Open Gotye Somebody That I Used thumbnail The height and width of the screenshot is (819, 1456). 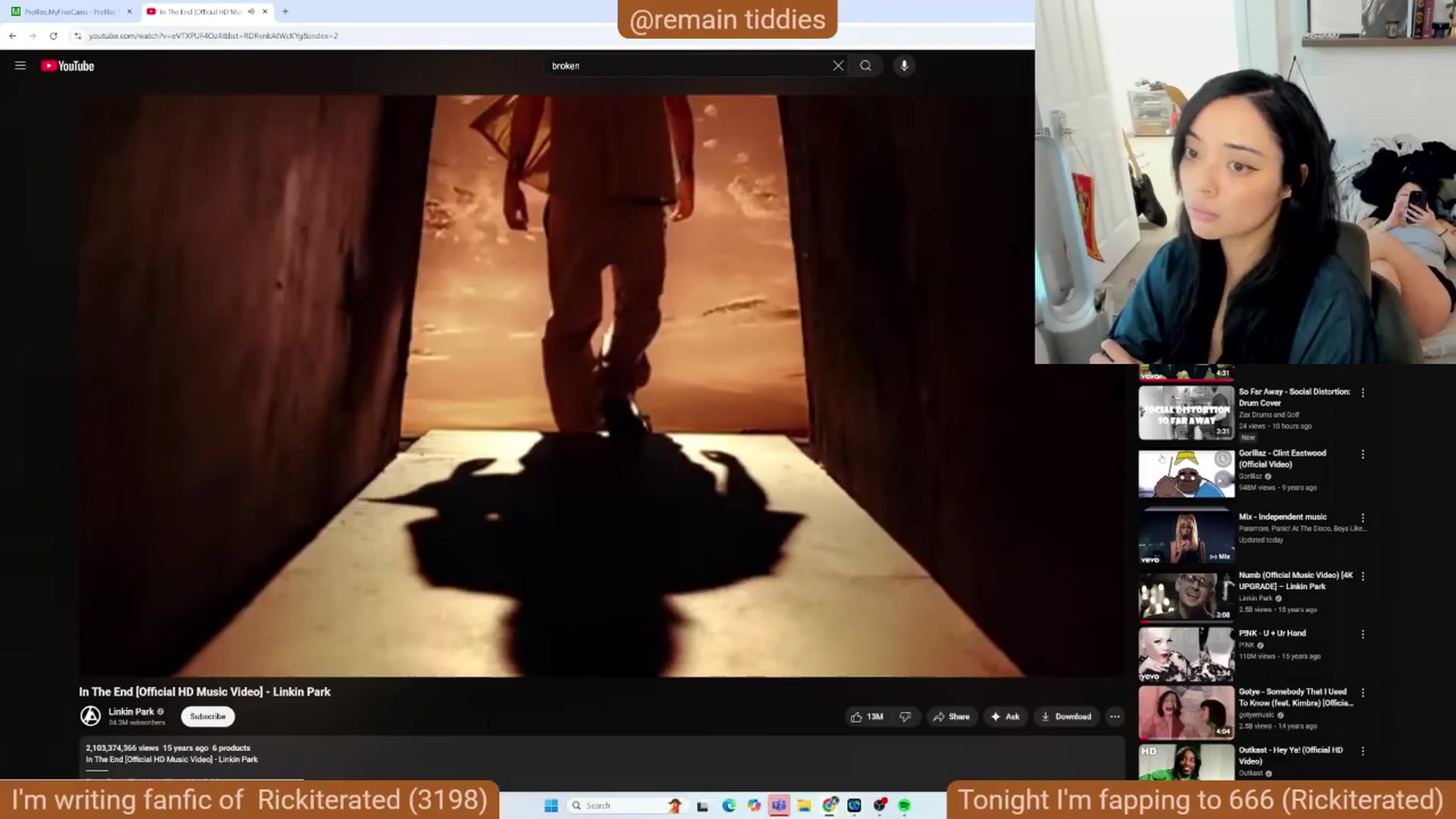tap(1186, 713)
